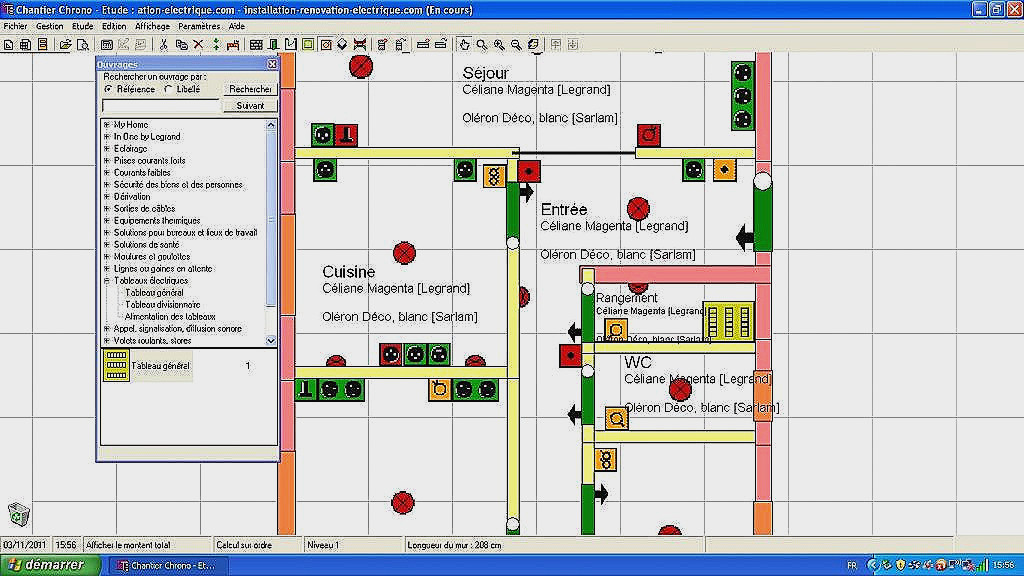Select the hand pan tool
This screenshot has width=1024, height=576.
[x=464, y=44]
